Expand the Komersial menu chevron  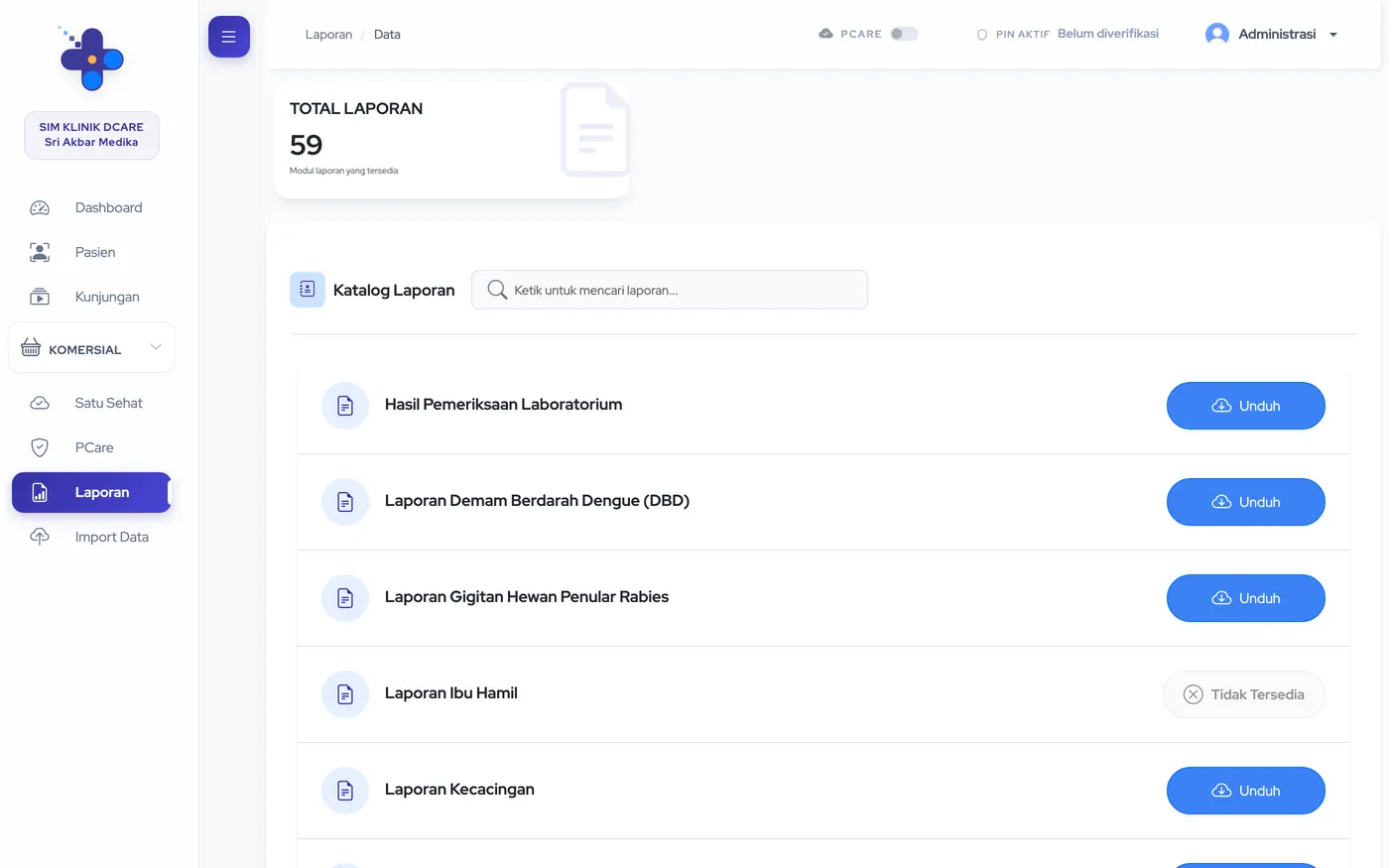coord(156,347)
